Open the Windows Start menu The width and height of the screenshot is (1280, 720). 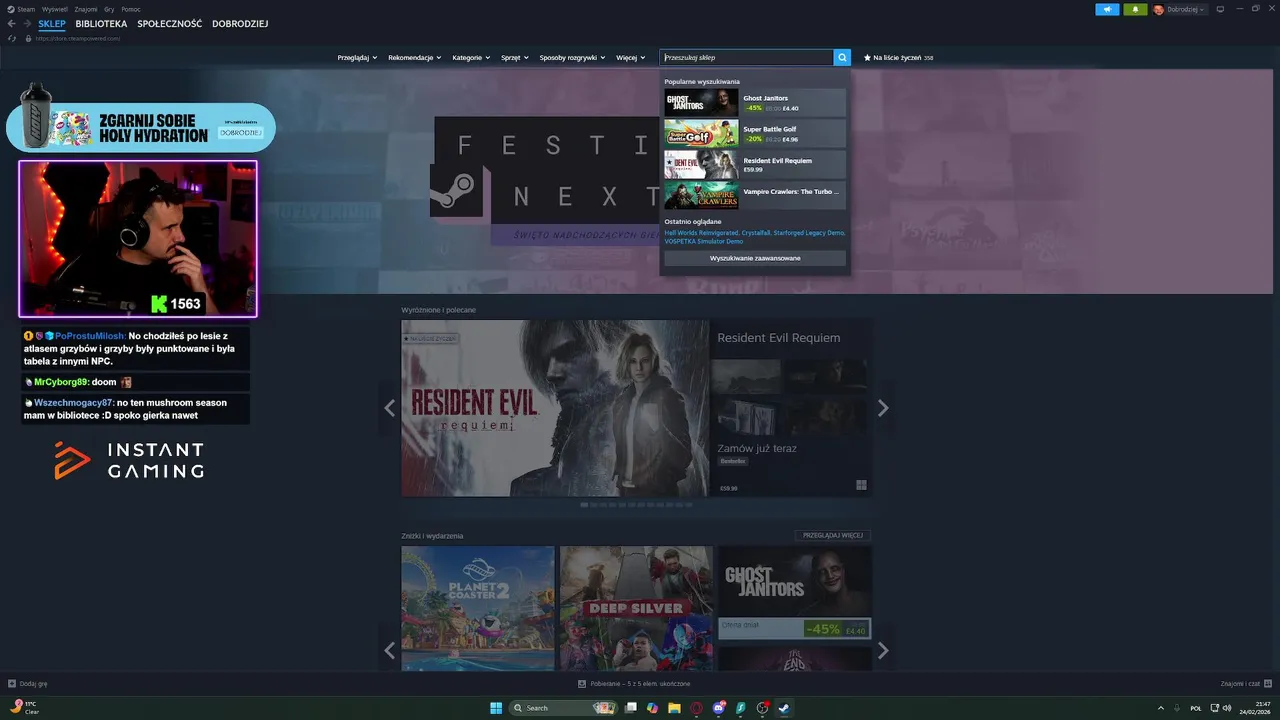(496, 708)
